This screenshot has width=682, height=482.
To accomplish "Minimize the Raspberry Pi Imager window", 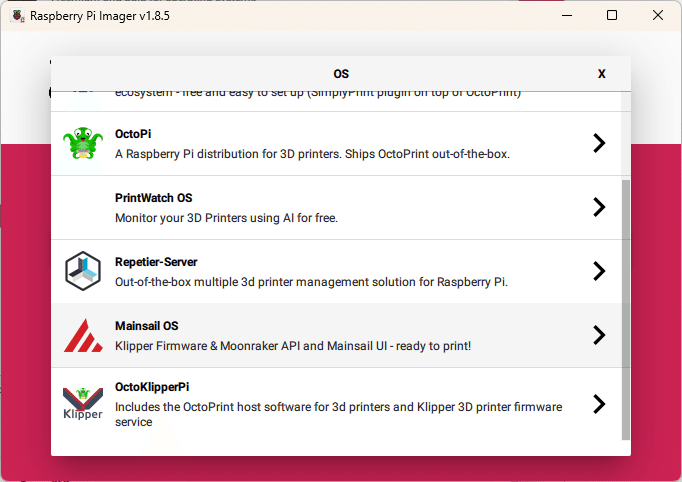I will pos(567,15).
